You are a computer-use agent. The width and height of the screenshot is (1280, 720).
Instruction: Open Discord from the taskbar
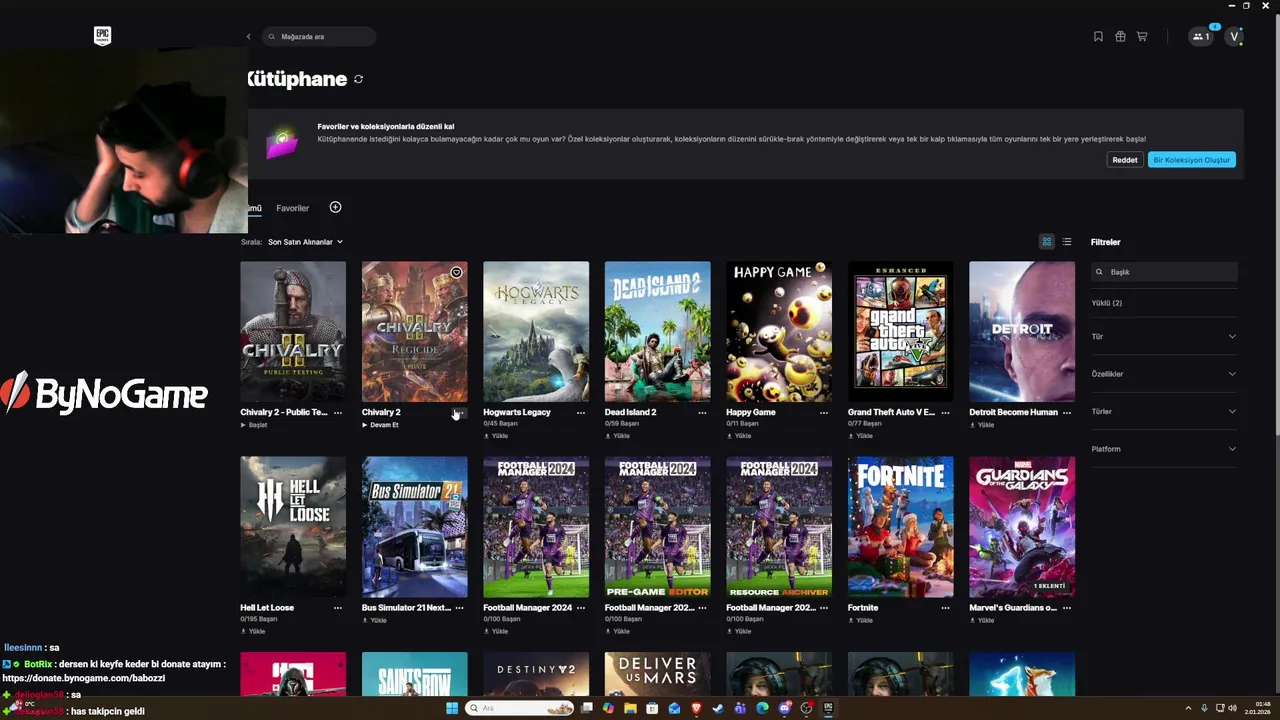[784, 708]
